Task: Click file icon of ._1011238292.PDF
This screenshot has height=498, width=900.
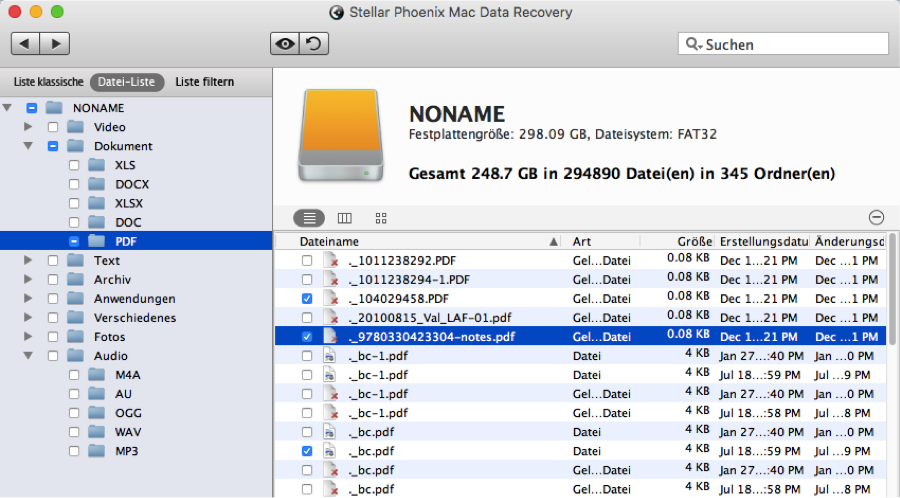Action: 330,260
